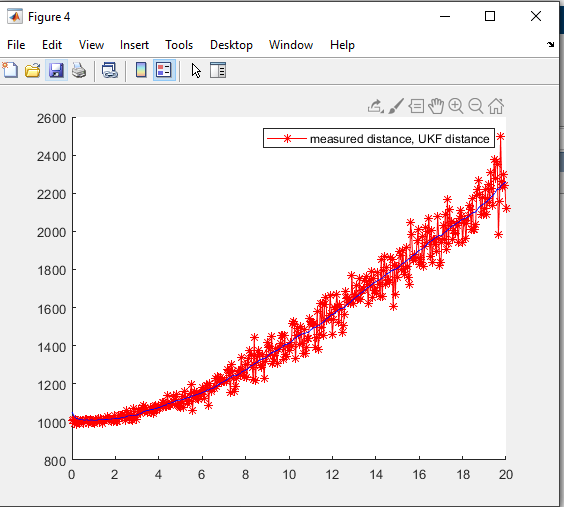Toggle the Insert Legend toolbar button
This screenshot has height=507, width=564.
(x=164, y=70)
